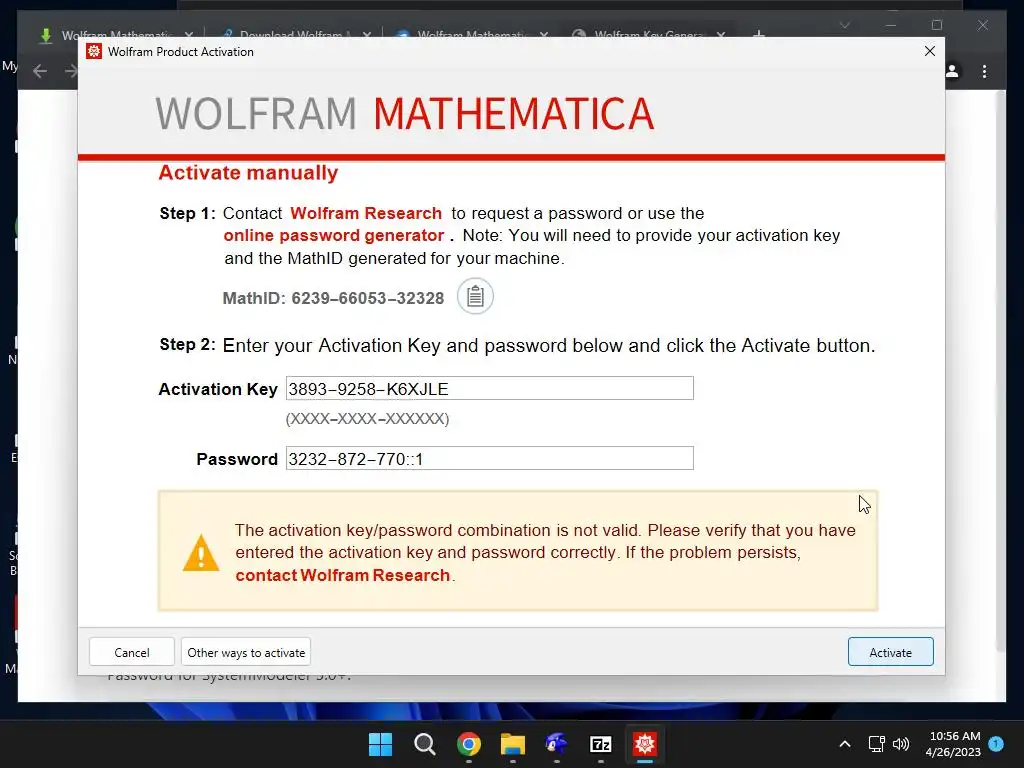
Task: Show hidden system tray icons
Action: pyautogui.click(x=844, y=744)
